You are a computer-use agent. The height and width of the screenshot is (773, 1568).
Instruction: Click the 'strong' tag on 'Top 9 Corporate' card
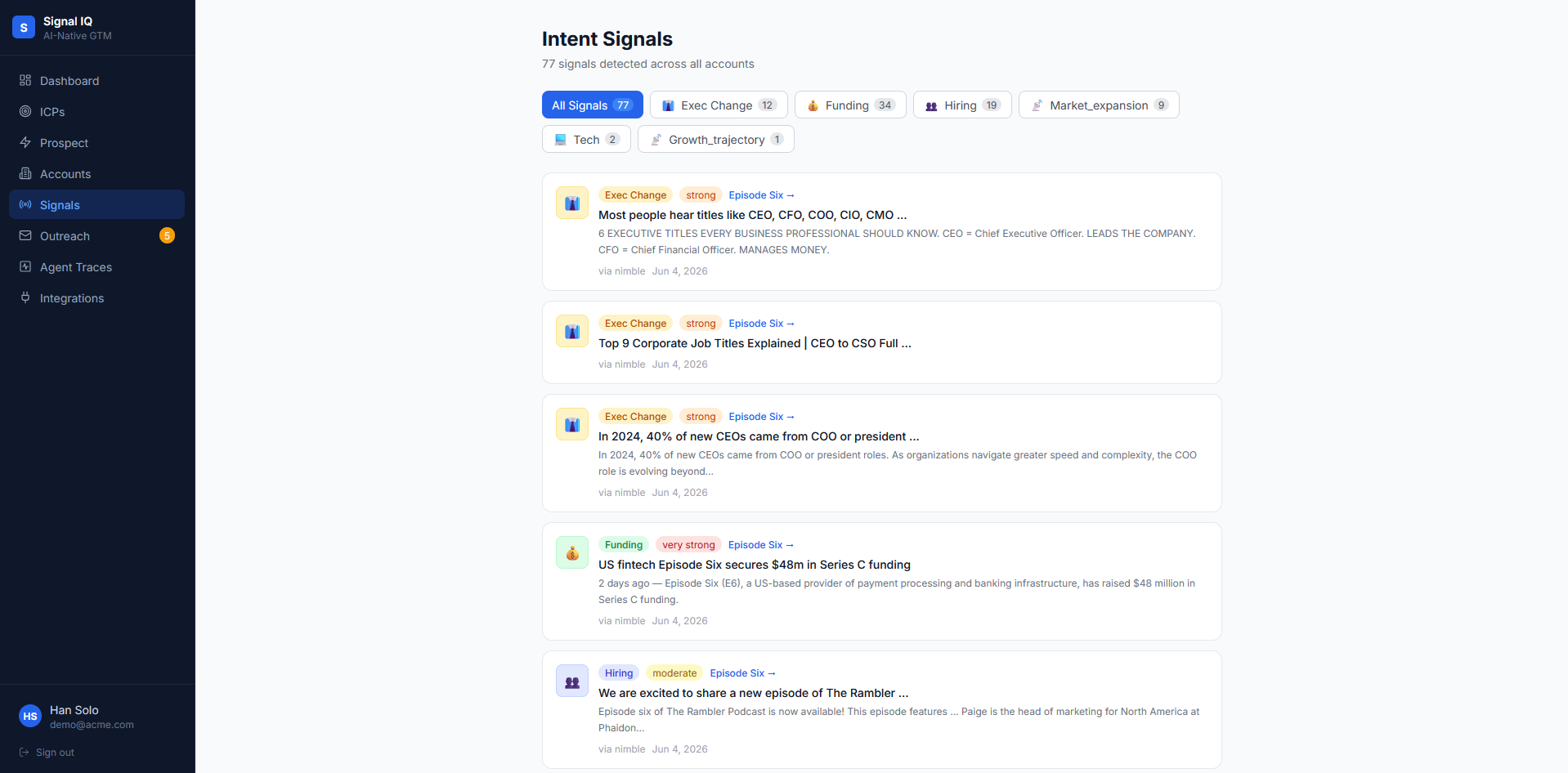point(701,324)
